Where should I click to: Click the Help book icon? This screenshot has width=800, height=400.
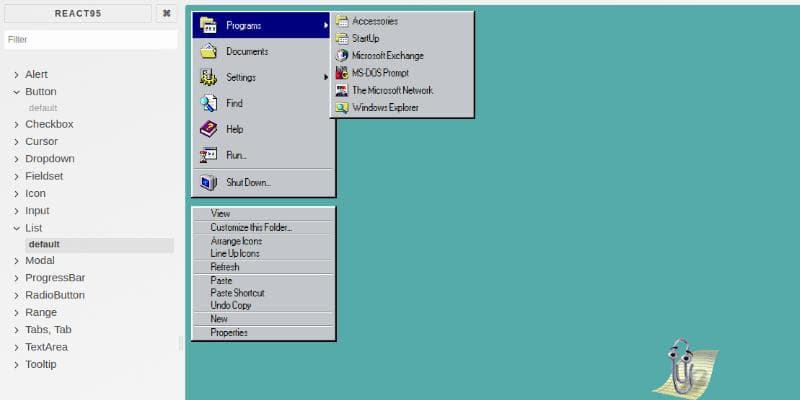[208, 129]
